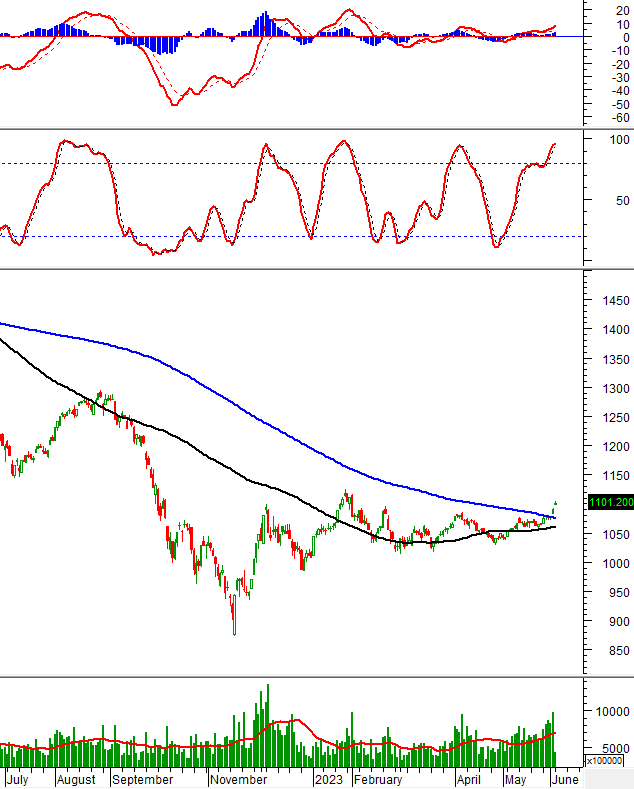Click the 1000 price axis value
Viewport: 634px width, 789px height.
click(x=616, y=564)
